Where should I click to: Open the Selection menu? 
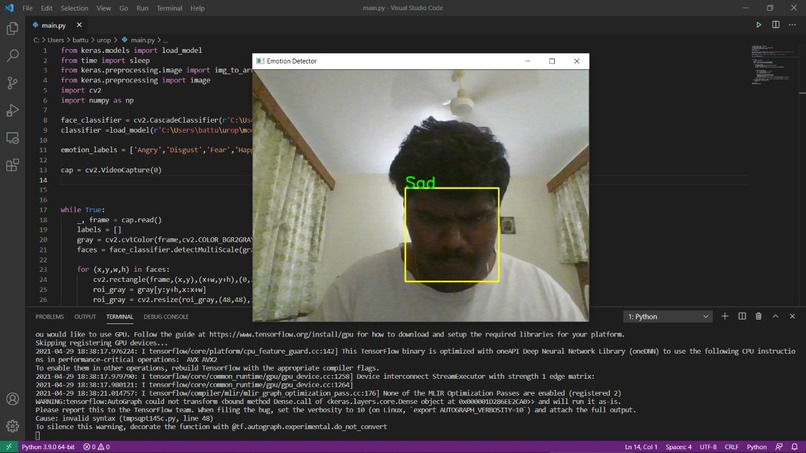pyautogui.click(x=74, y=8)
